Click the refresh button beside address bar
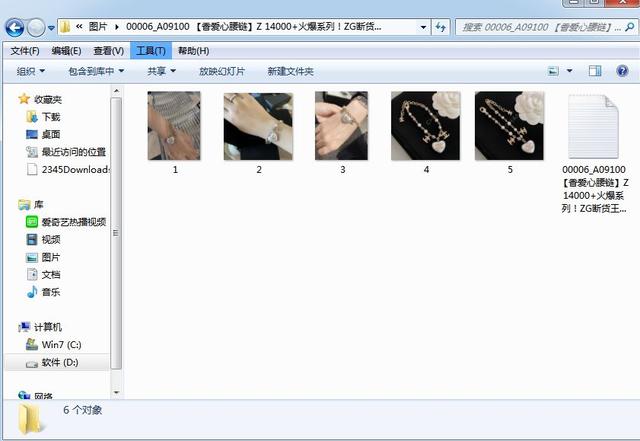This screenshot has width=640, height=441. click(x=441, y=28)
